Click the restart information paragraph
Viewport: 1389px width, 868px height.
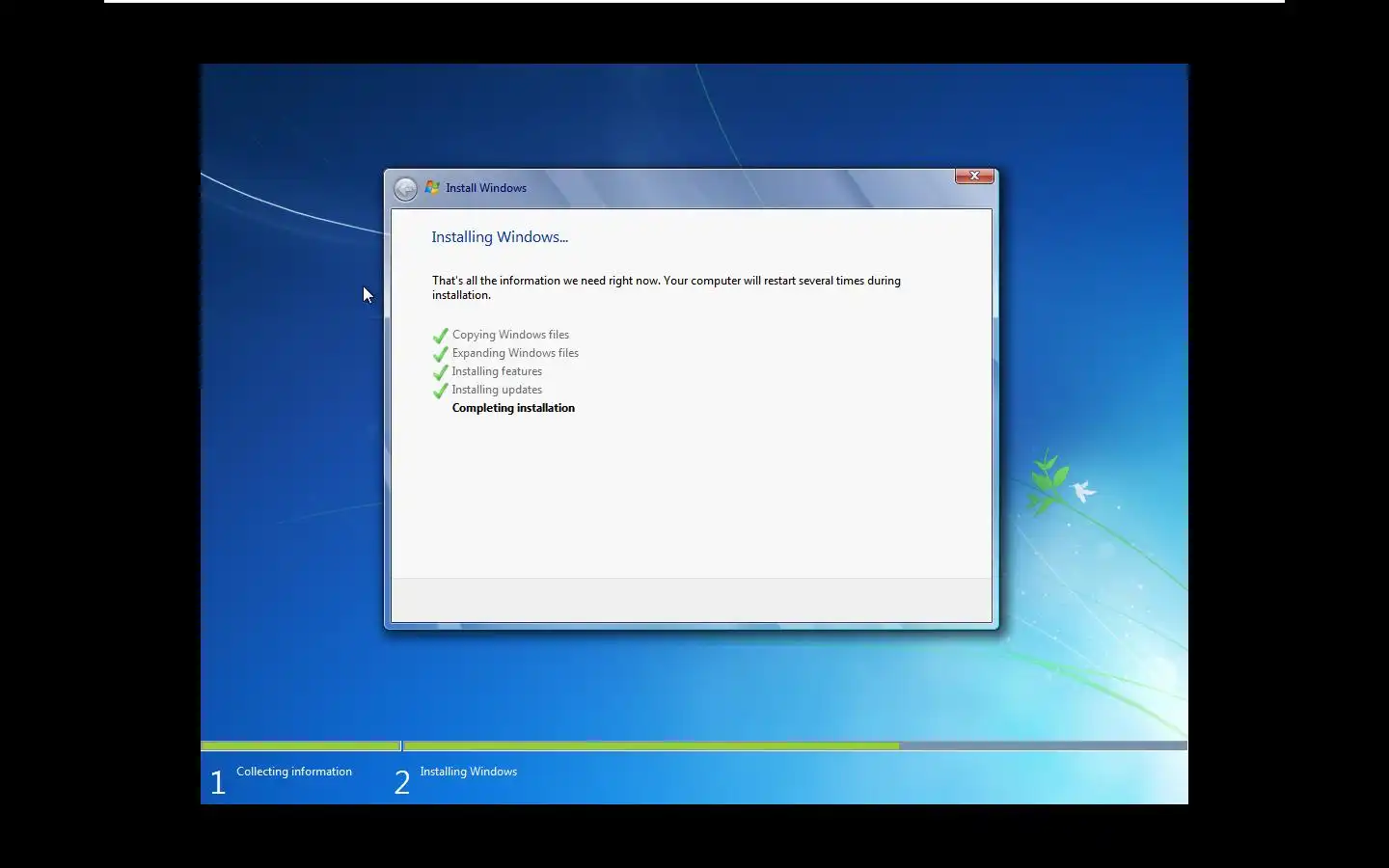[x=667, y=287]
